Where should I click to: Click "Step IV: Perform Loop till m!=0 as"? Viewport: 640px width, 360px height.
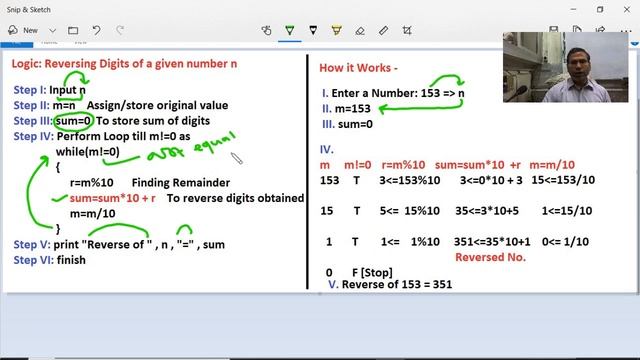102,136
